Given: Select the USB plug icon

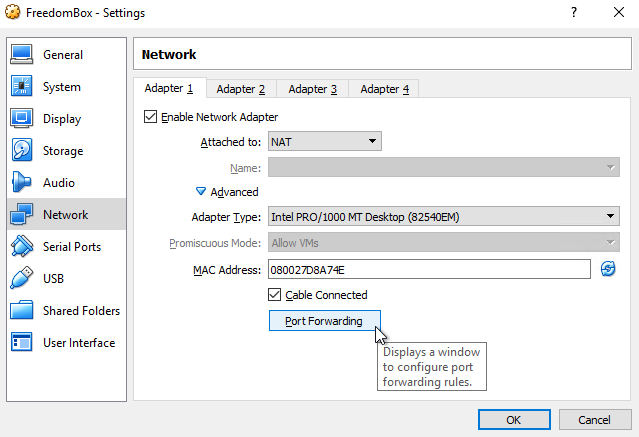Looking at the screenshot, I should 22,278.
